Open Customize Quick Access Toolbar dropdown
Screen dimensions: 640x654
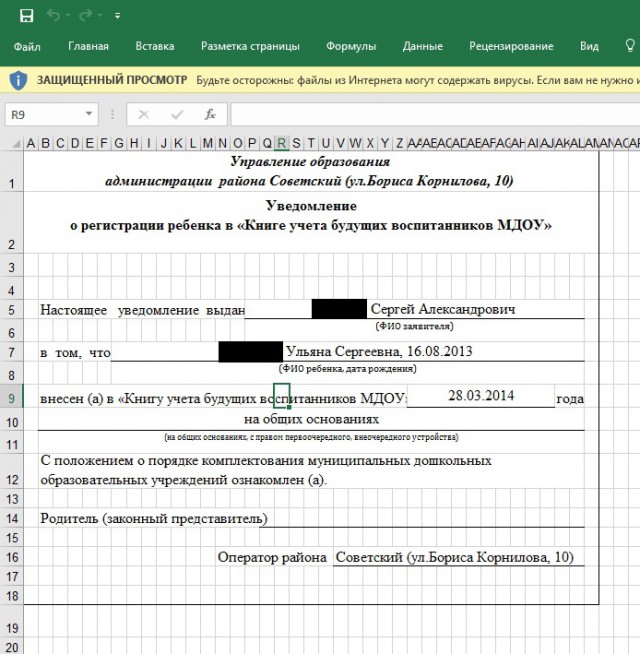118,15
